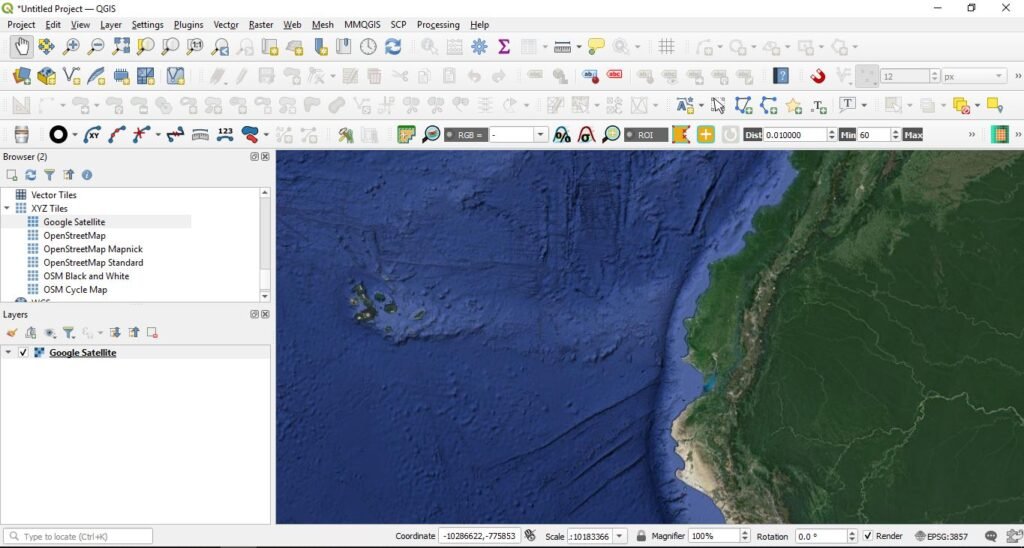Click the blue Refresh map icon
Screen dimensions: 1024x548
tap(393, 46)
